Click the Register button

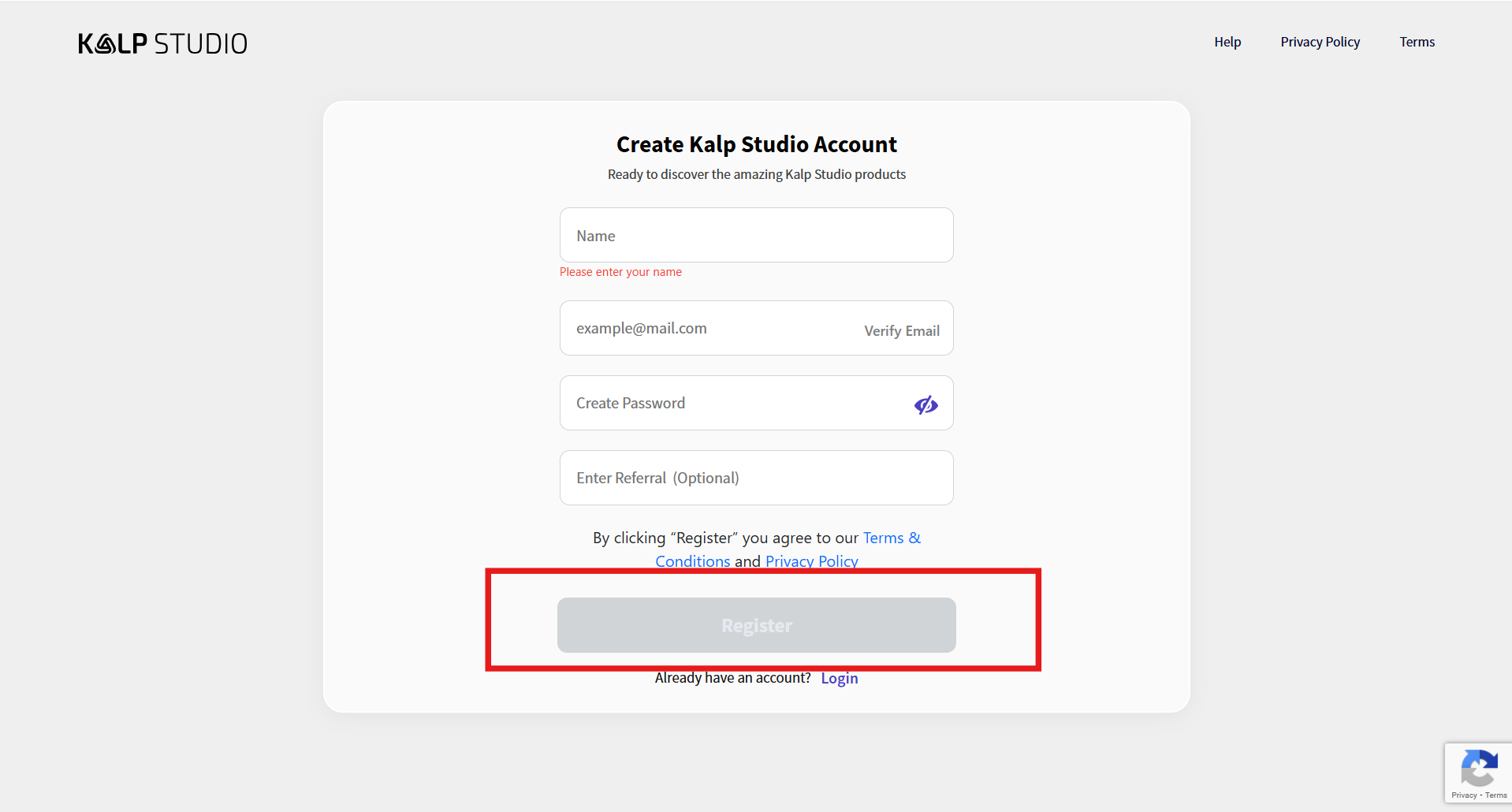tap(756, 625)
